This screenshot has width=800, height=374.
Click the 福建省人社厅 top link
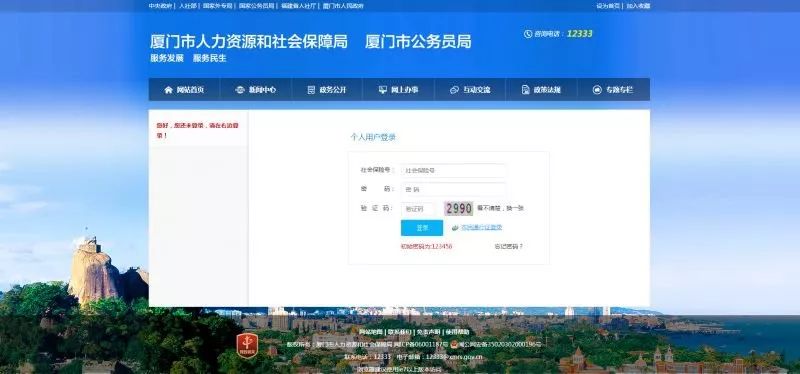[x=298, y=6]
